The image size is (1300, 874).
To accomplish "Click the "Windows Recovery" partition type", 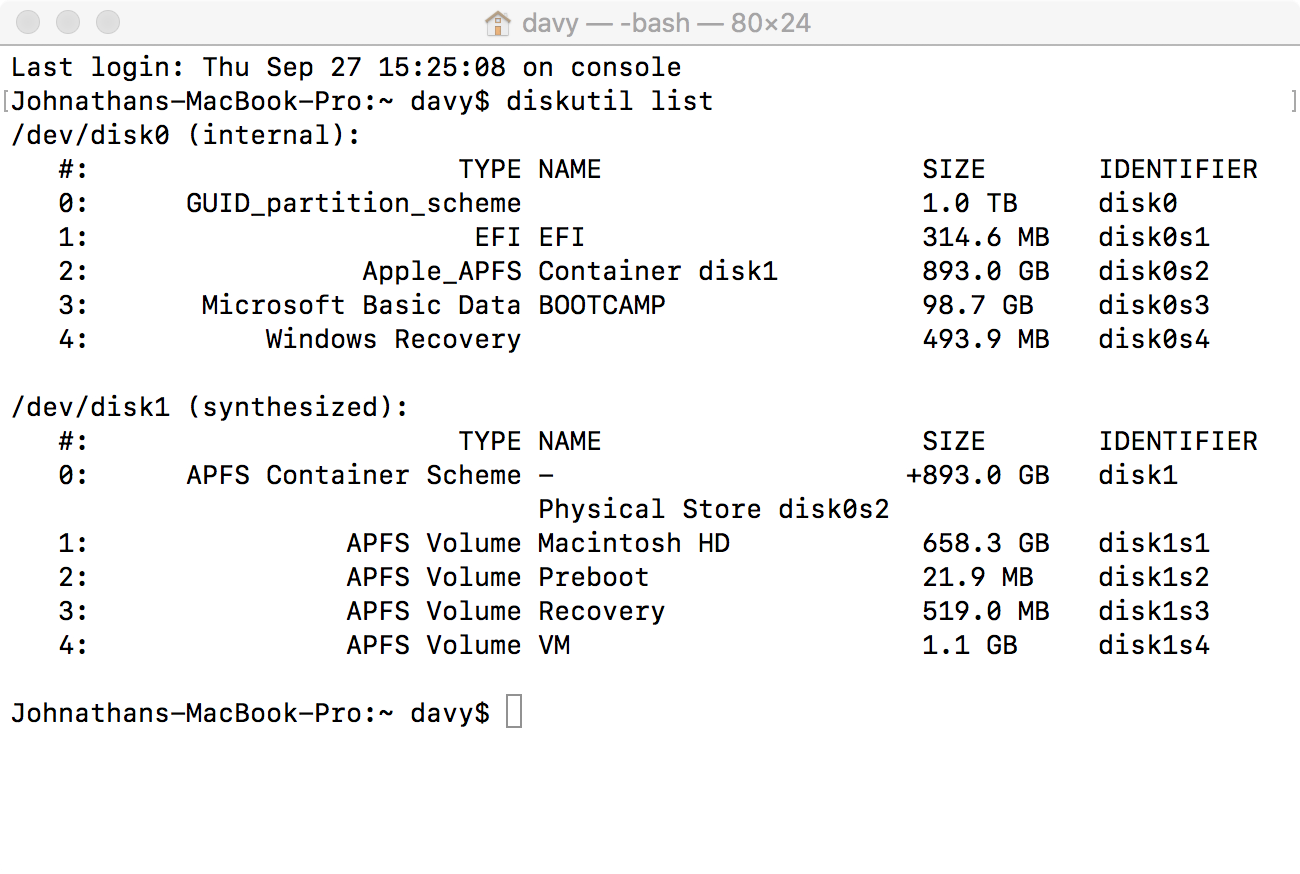I will coord(393,339).
